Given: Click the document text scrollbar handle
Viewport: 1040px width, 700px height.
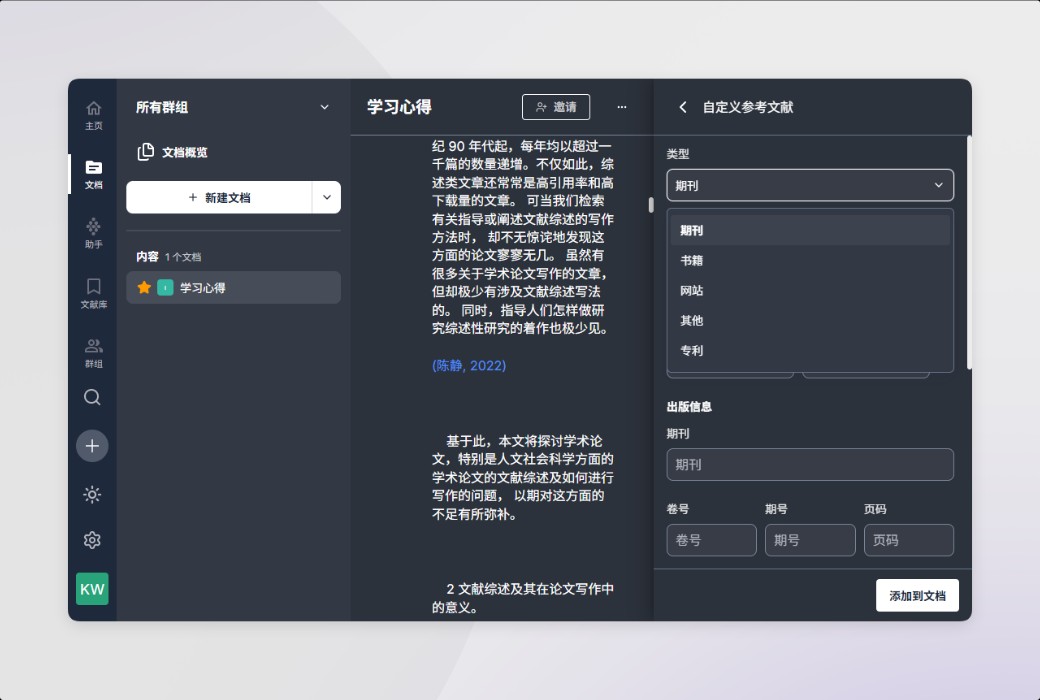Looking at the screenshot, I should pyautogui.click(x=651, y=204).
